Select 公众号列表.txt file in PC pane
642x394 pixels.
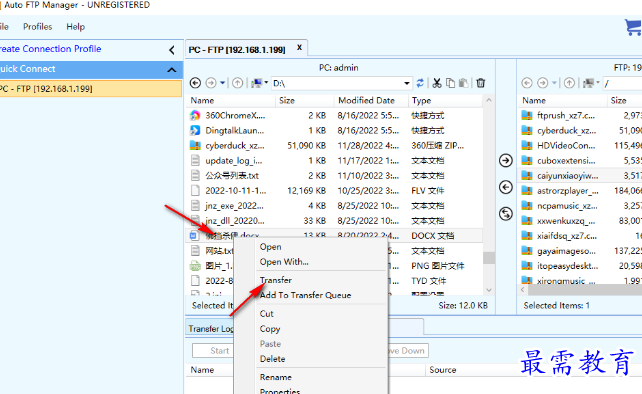[232, 176]
